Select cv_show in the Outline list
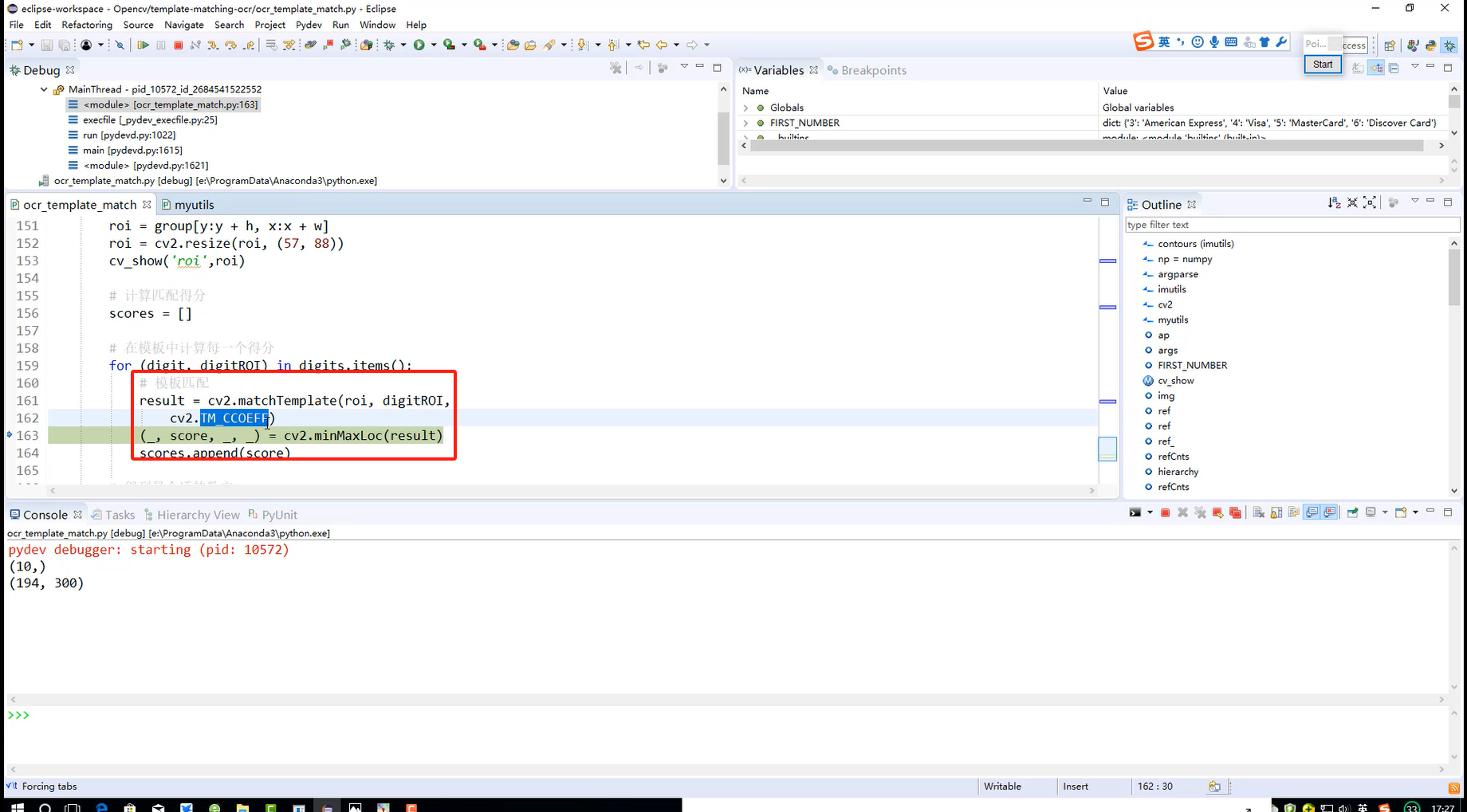This screenshot has width=1467, height=812. (x=1176, y=381)
